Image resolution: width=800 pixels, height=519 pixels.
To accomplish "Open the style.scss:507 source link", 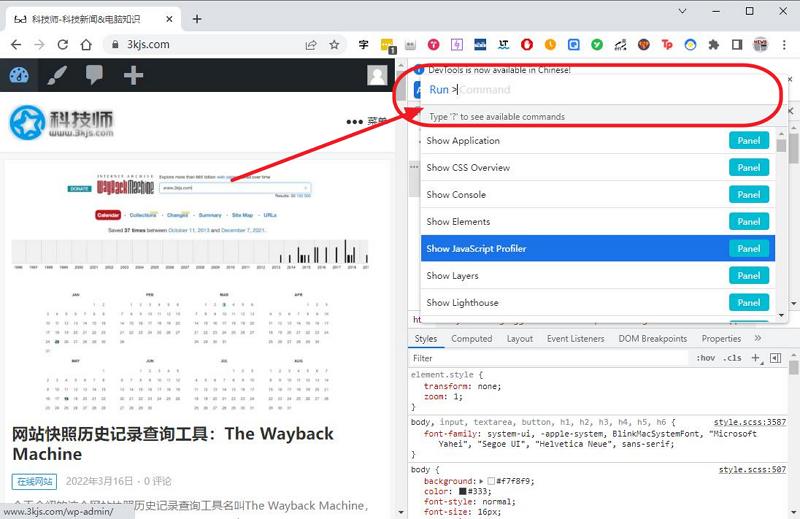I will point(752,469).
